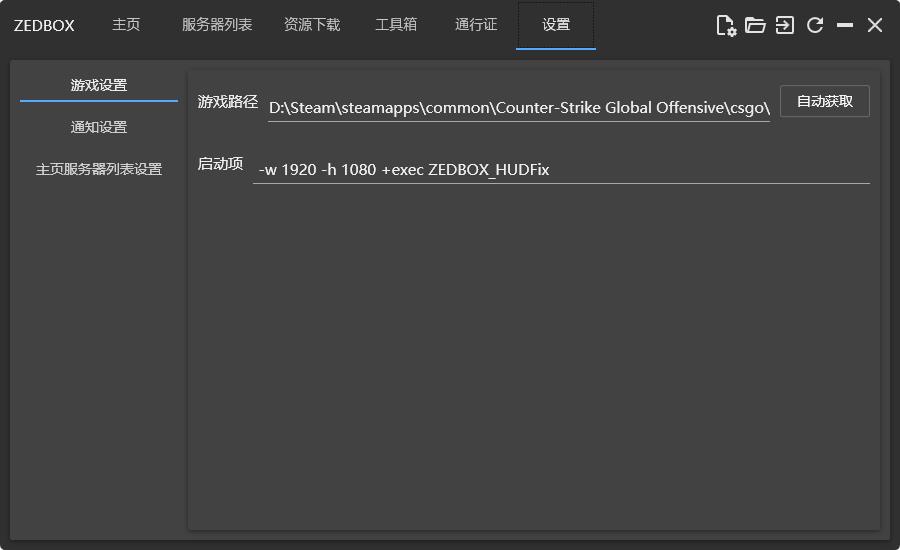Image resolution: width=900 pixels, height=550 pixels.
Task: Open the 服务器列表 tab
Action: coord(217,25)
